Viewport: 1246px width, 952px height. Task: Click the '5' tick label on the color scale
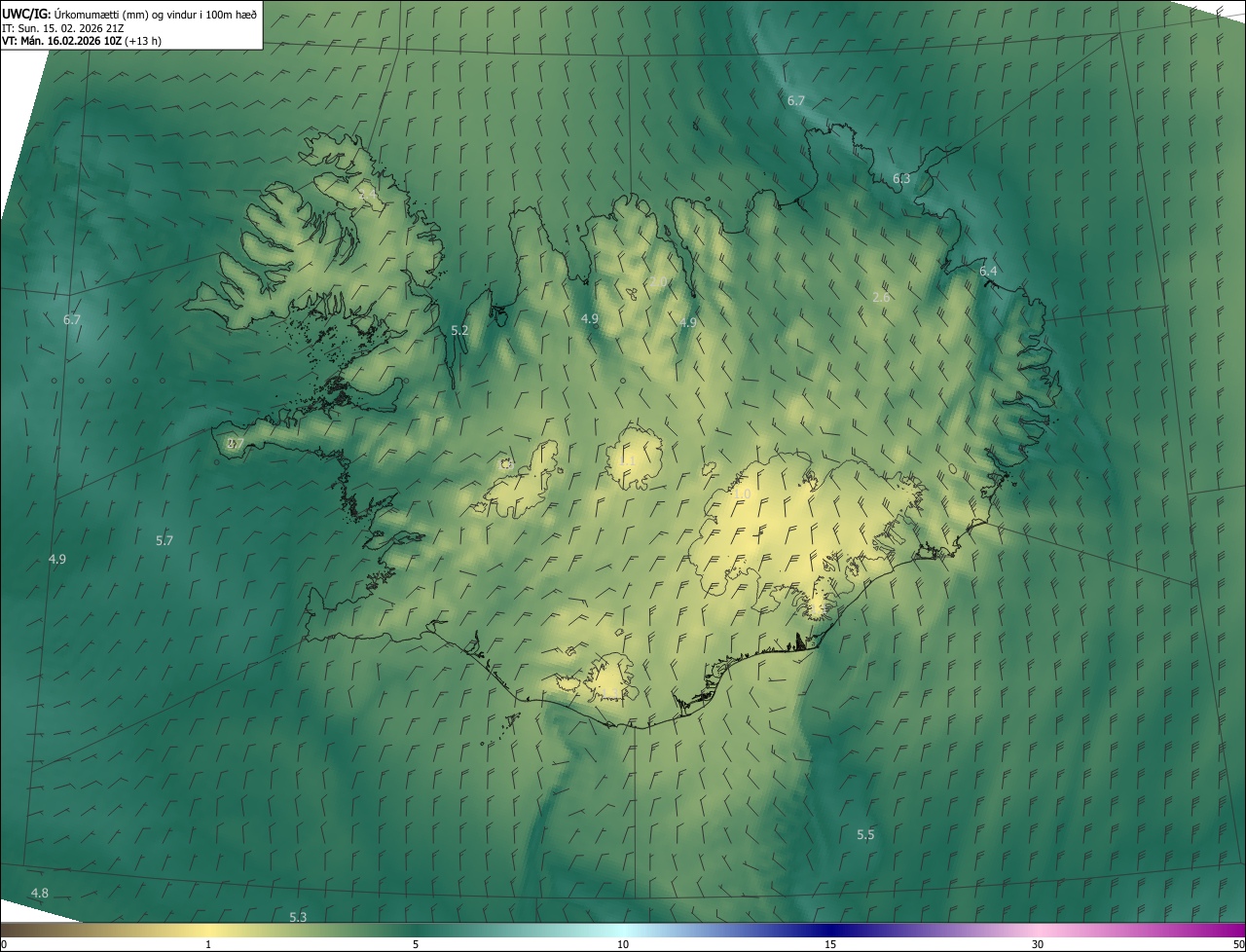[x=416, y=944]
